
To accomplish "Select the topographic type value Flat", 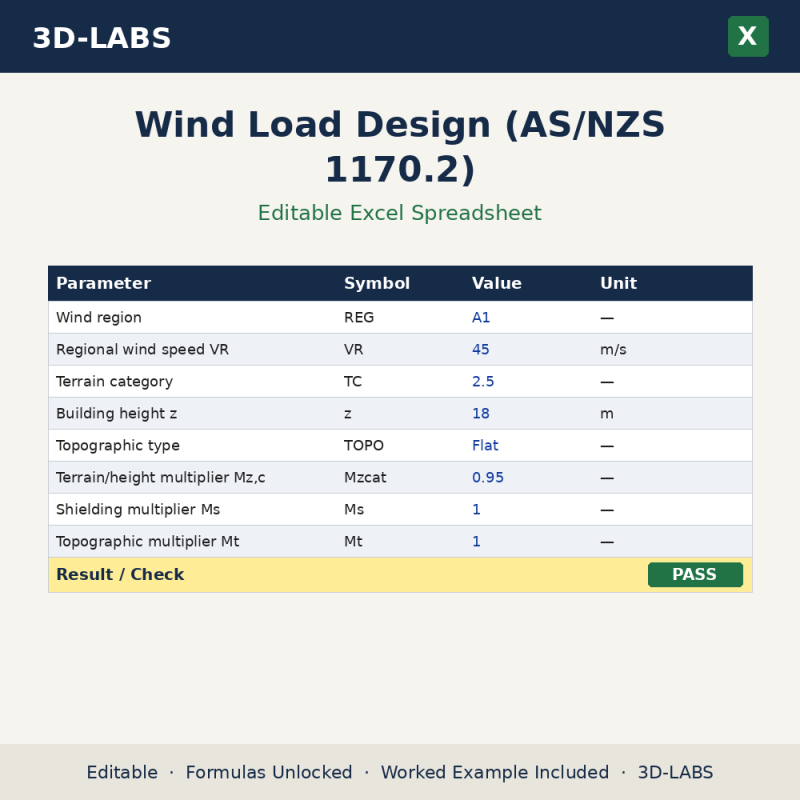I will (x=485, y=445).
